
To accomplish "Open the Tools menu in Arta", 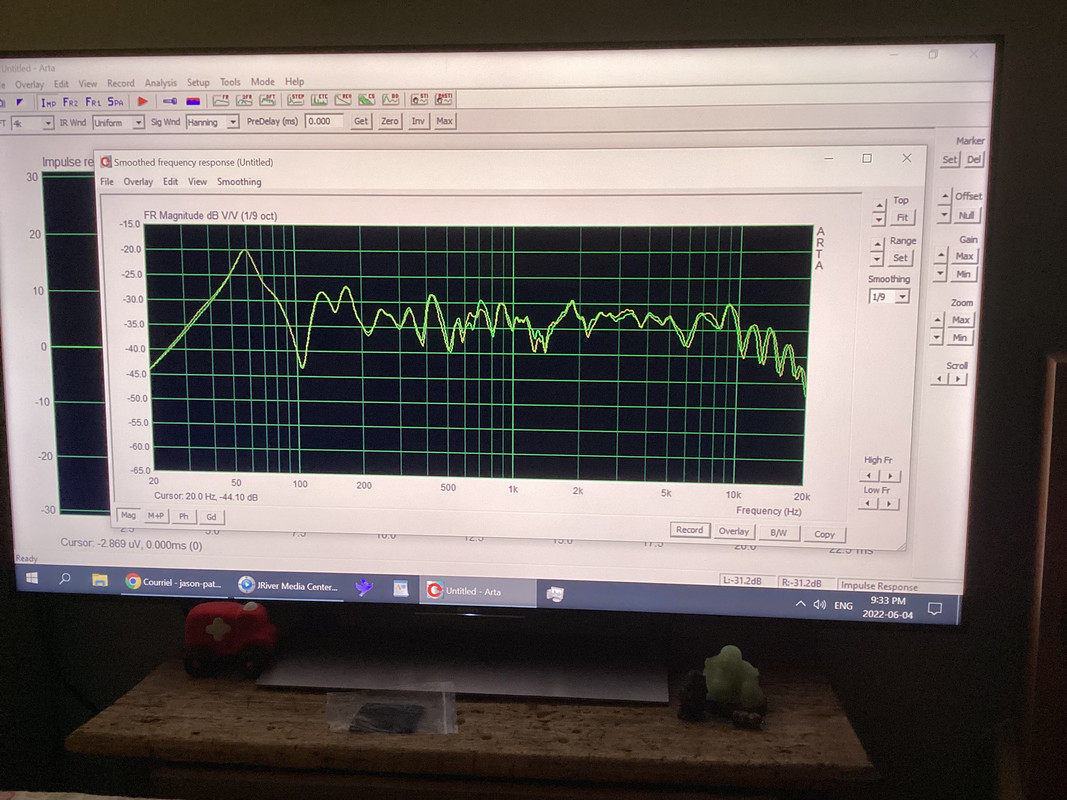I will tap(230, 82).
